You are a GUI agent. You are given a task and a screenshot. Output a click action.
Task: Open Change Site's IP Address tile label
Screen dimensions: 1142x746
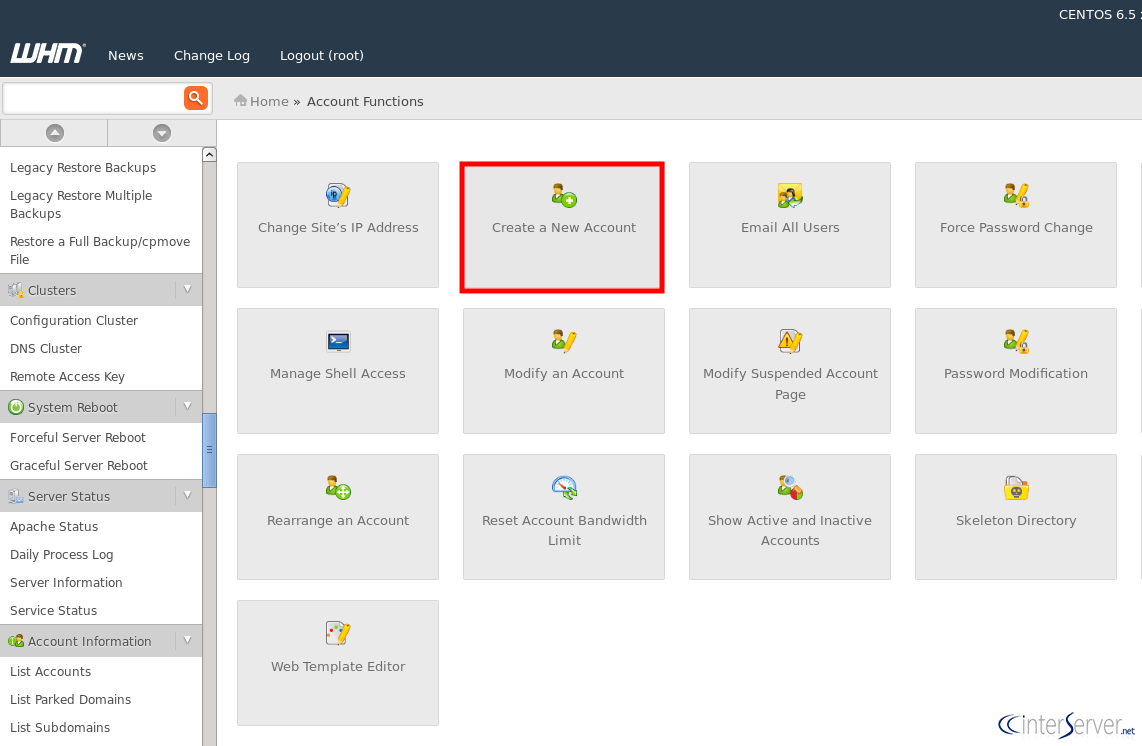coord(338,227)
